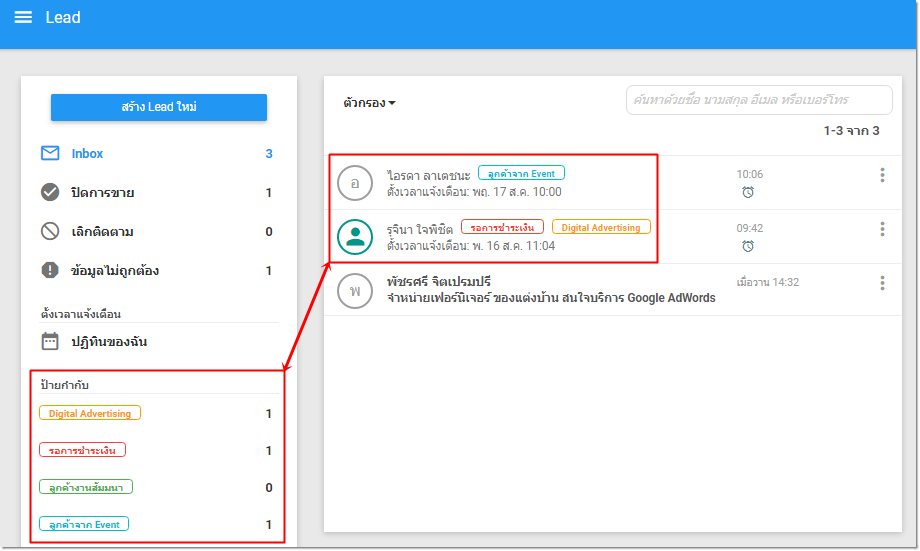Click the ปิดการขาย checkmark icon
The width and height of the screenshot is (920, 551).
[x=50, y=192]
